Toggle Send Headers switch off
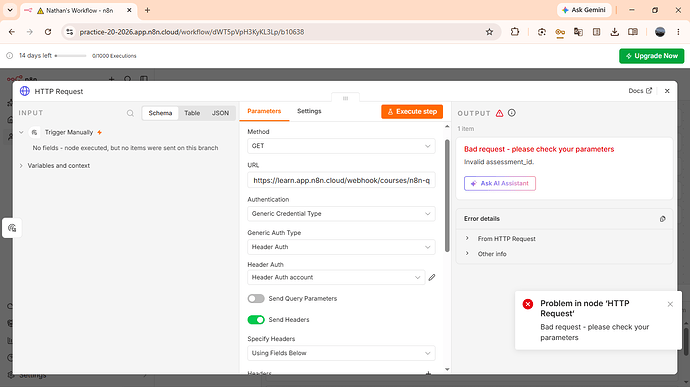The height and width of the screenshot is (387, 690). pyautogui.click(x=256, y=320)
